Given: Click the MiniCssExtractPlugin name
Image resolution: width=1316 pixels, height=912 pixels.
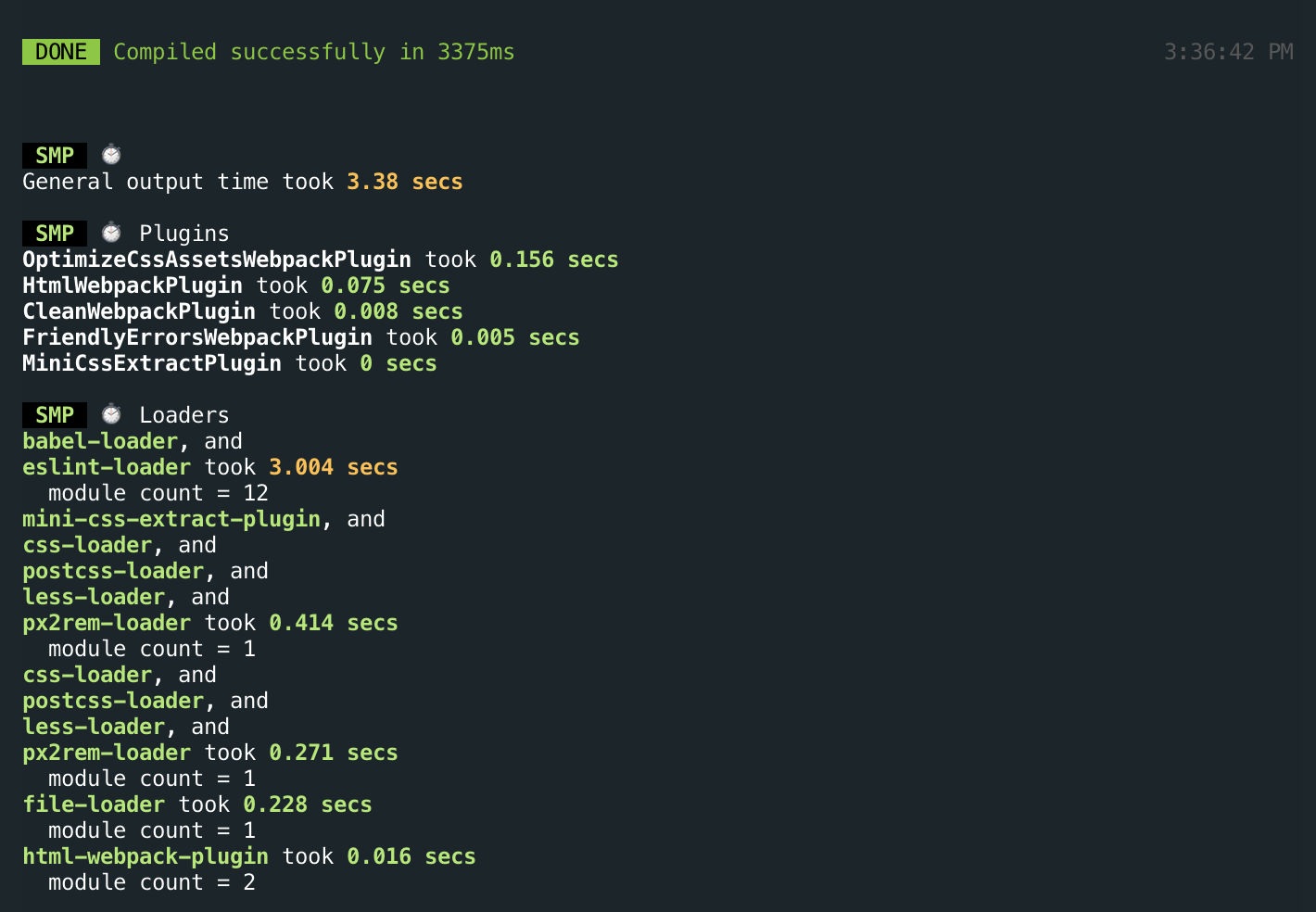Looking at the screenshot, I should [152, 363].
